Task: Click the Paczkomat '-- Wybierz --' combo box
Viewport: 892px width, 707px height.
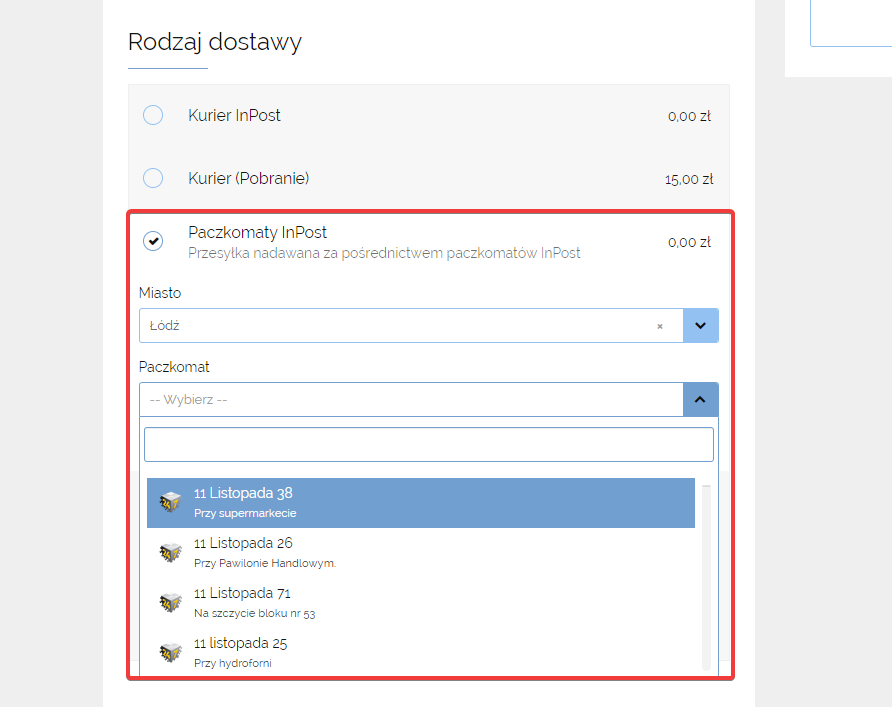Action: coord(411,400)
